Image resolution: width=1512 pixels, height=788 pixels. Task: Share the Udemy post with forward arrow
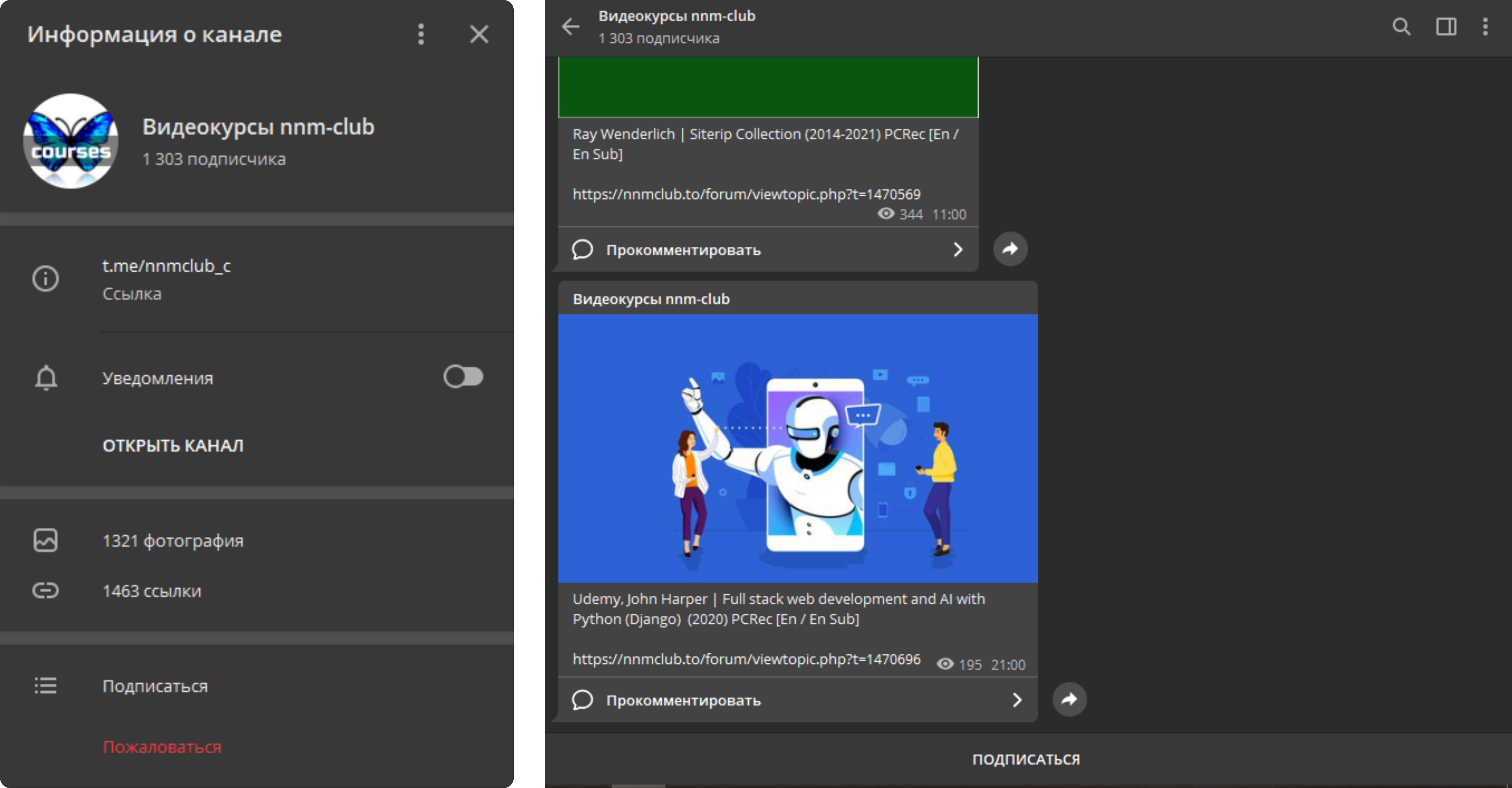click(x=1070, y=699)
